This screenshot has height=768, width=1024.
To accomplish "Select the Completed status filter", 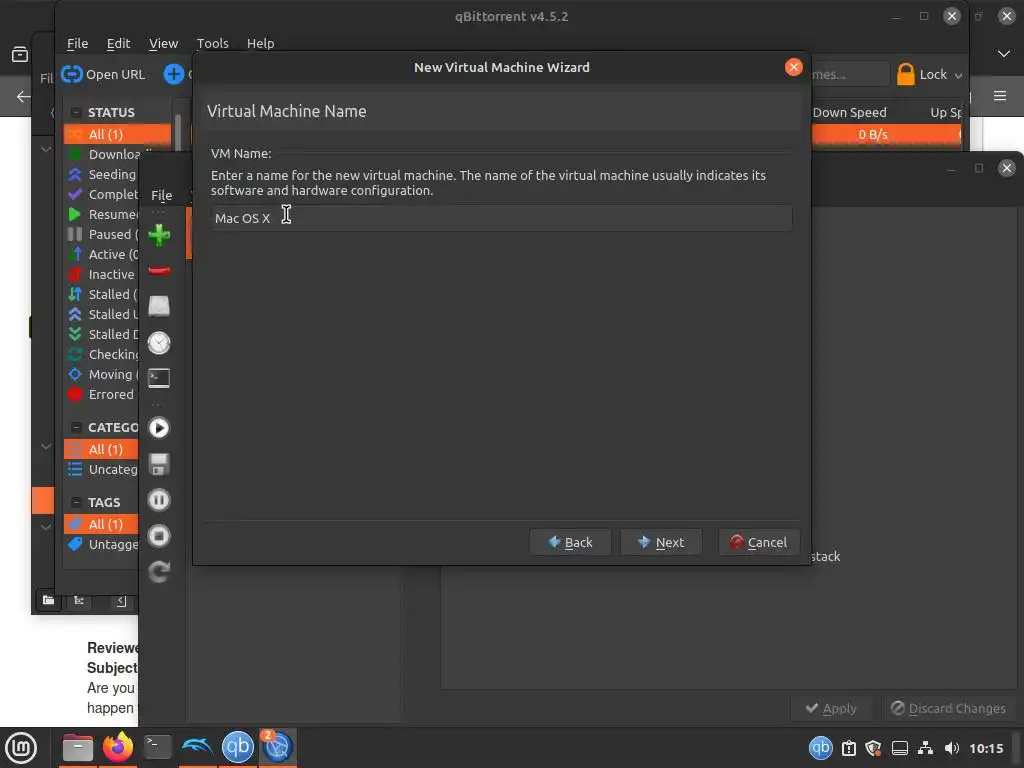I will tap(103, 194).
